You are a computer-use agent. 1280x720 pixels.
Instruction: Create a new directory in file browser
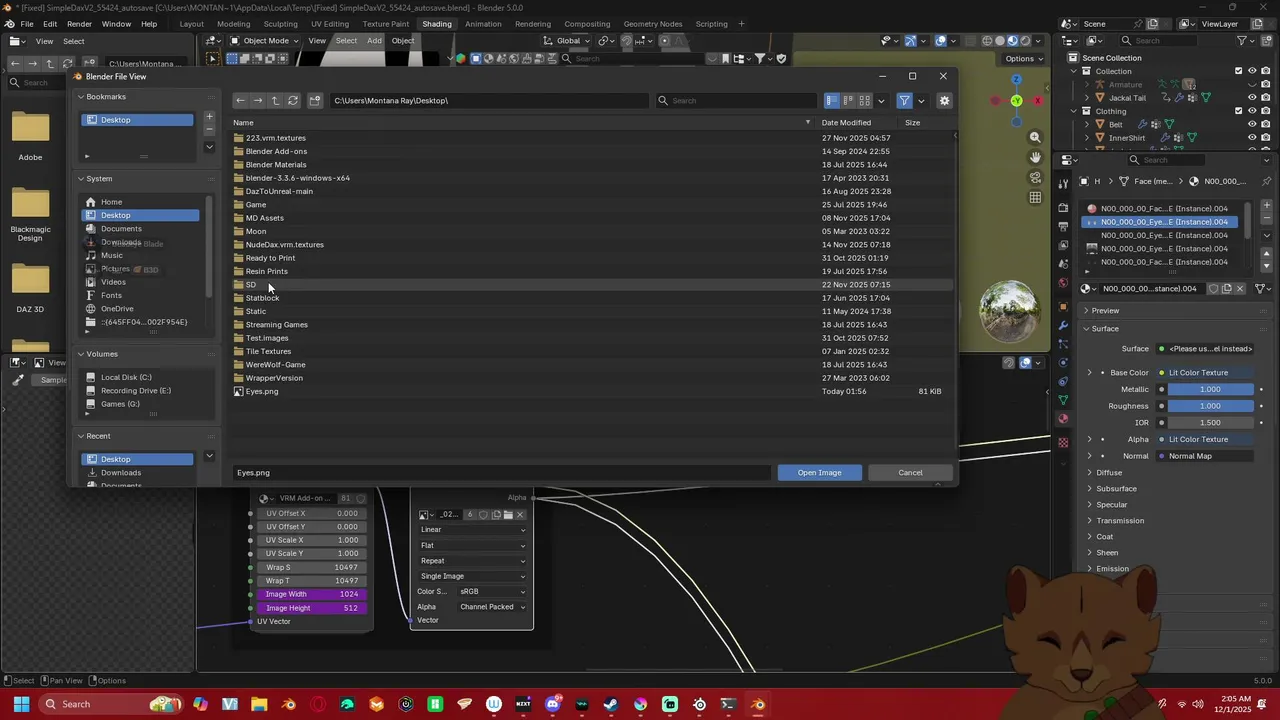tap(315, 100)
